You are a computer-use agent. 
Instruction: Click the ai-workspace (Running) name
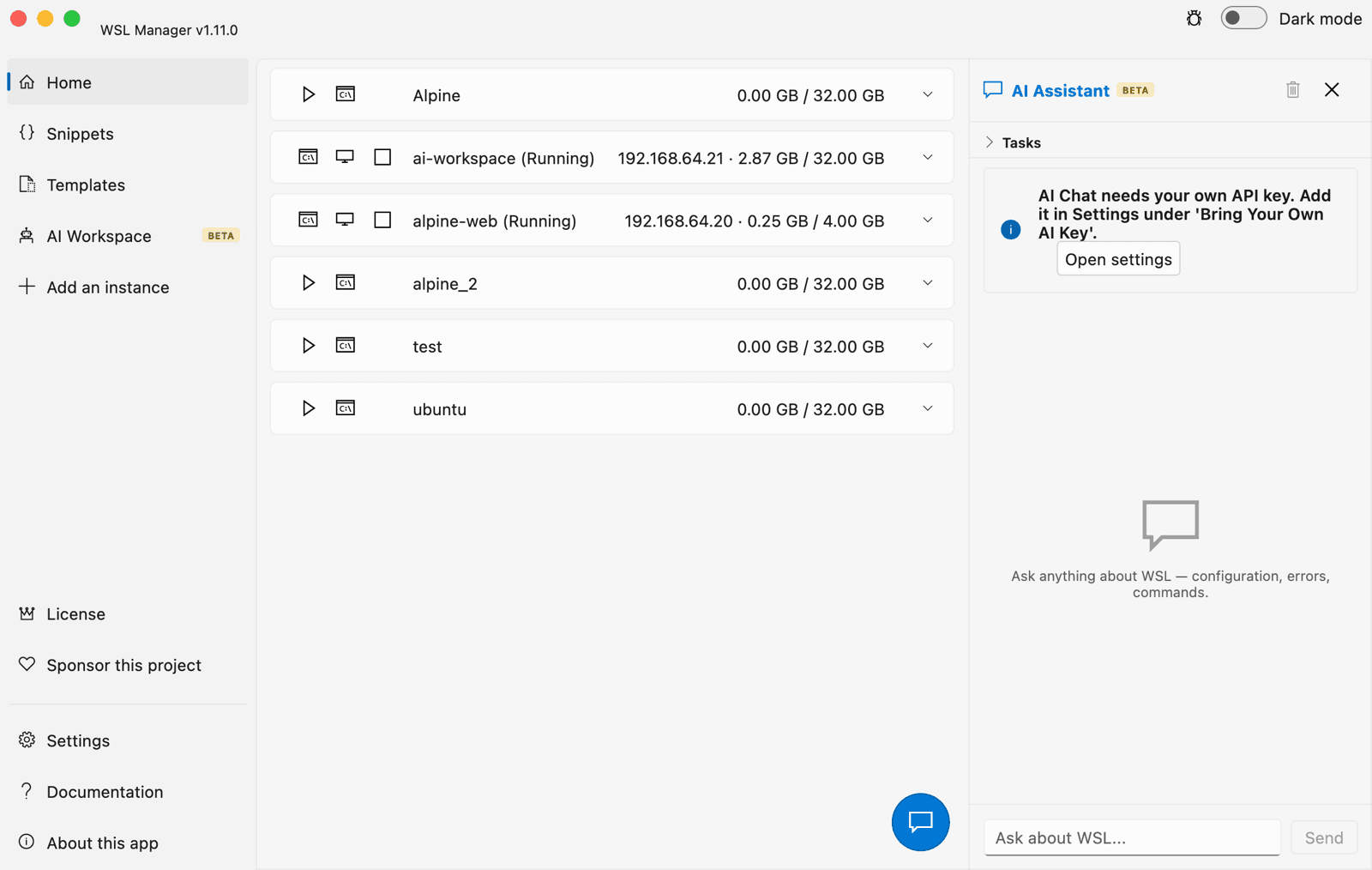[503, 158]
